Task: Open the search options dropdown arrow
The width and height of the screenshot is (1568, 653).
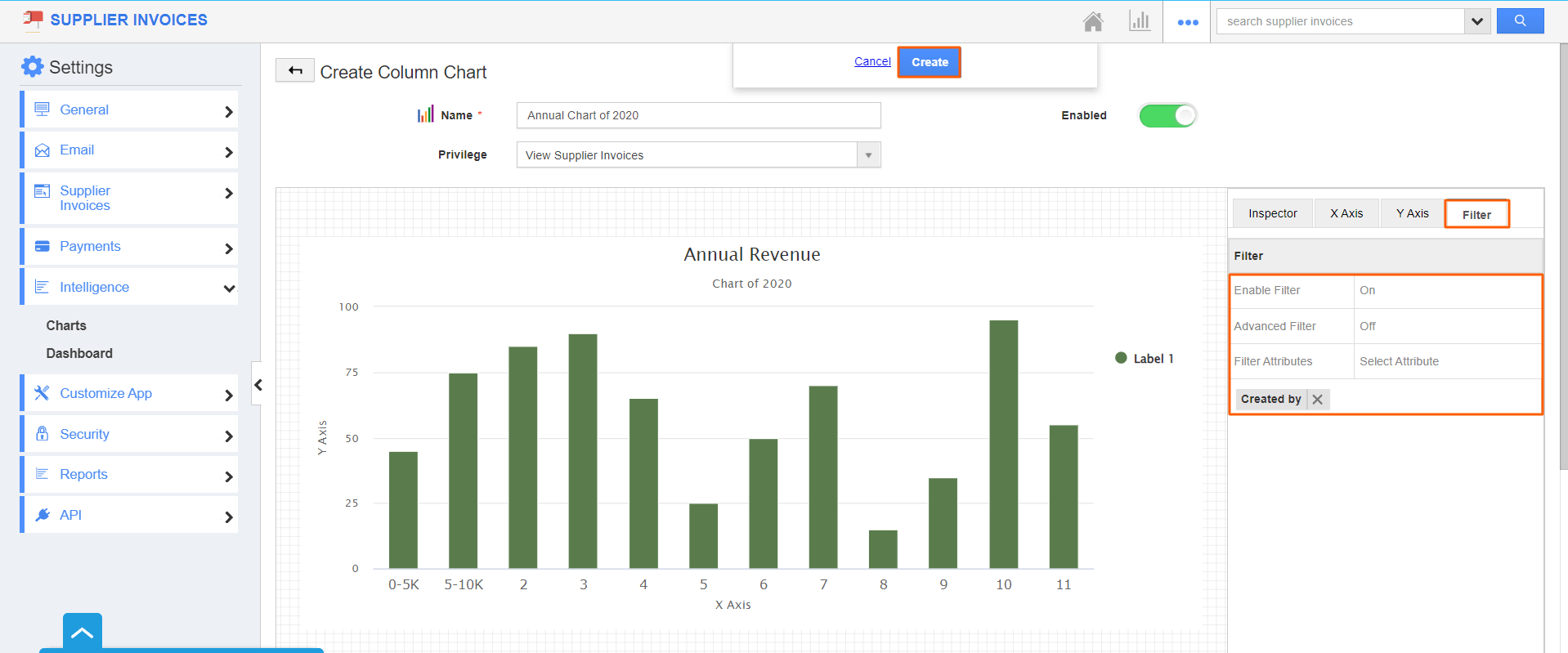Action: pos(1476,21)
